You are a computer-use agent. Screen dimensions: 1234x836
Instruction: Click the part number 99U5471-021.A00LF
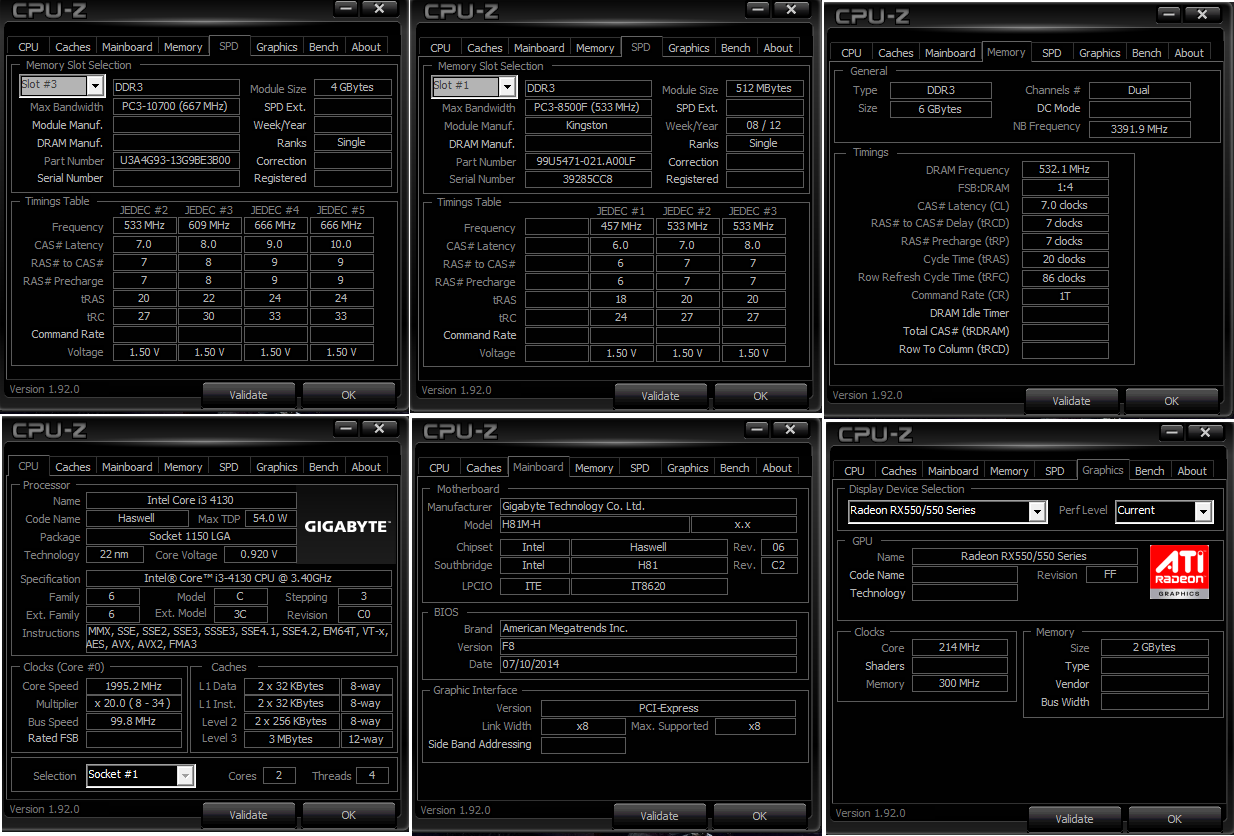pos(587,161)
